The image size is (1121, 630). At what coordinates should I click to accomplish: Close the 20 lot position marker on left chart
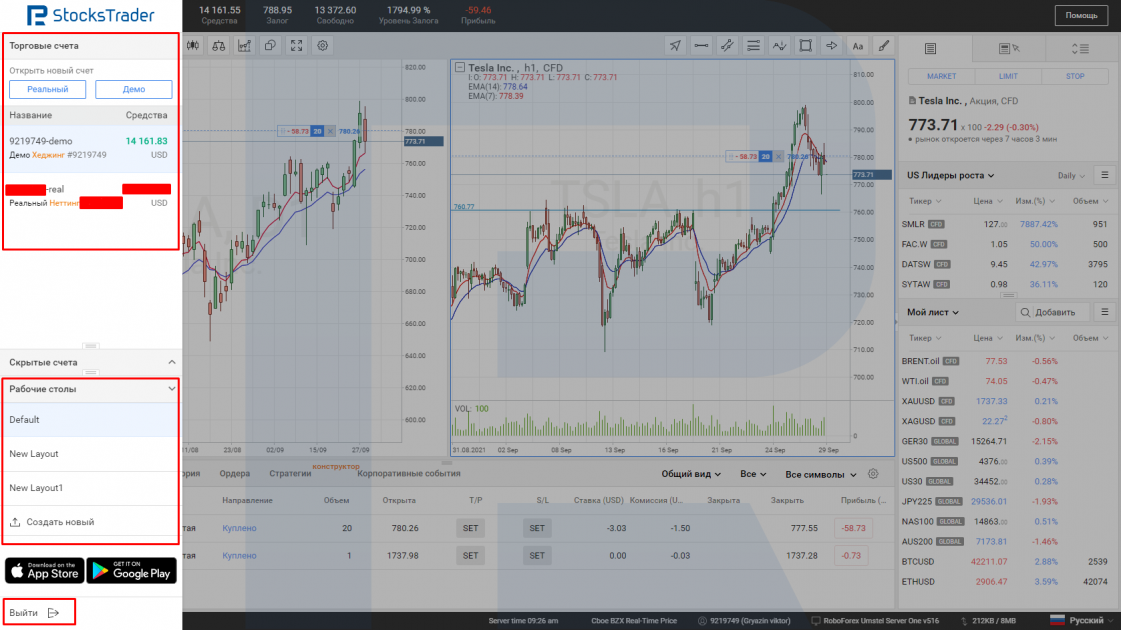click(x=330, y=132)
